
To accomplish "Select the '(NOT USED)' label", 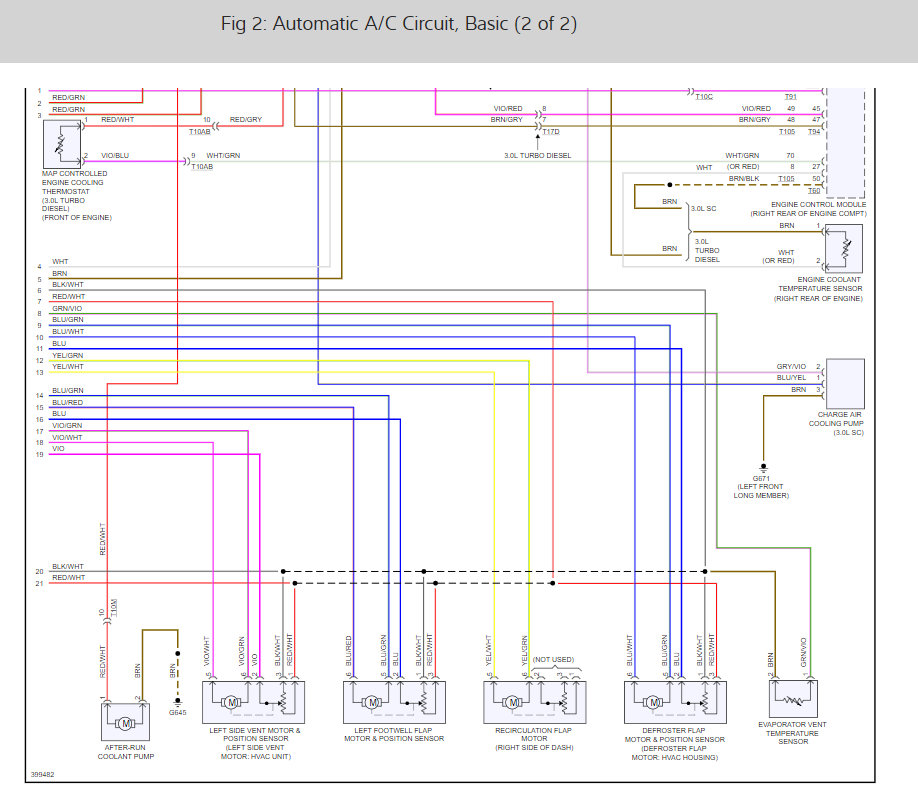I will click(x=553, y=660).
